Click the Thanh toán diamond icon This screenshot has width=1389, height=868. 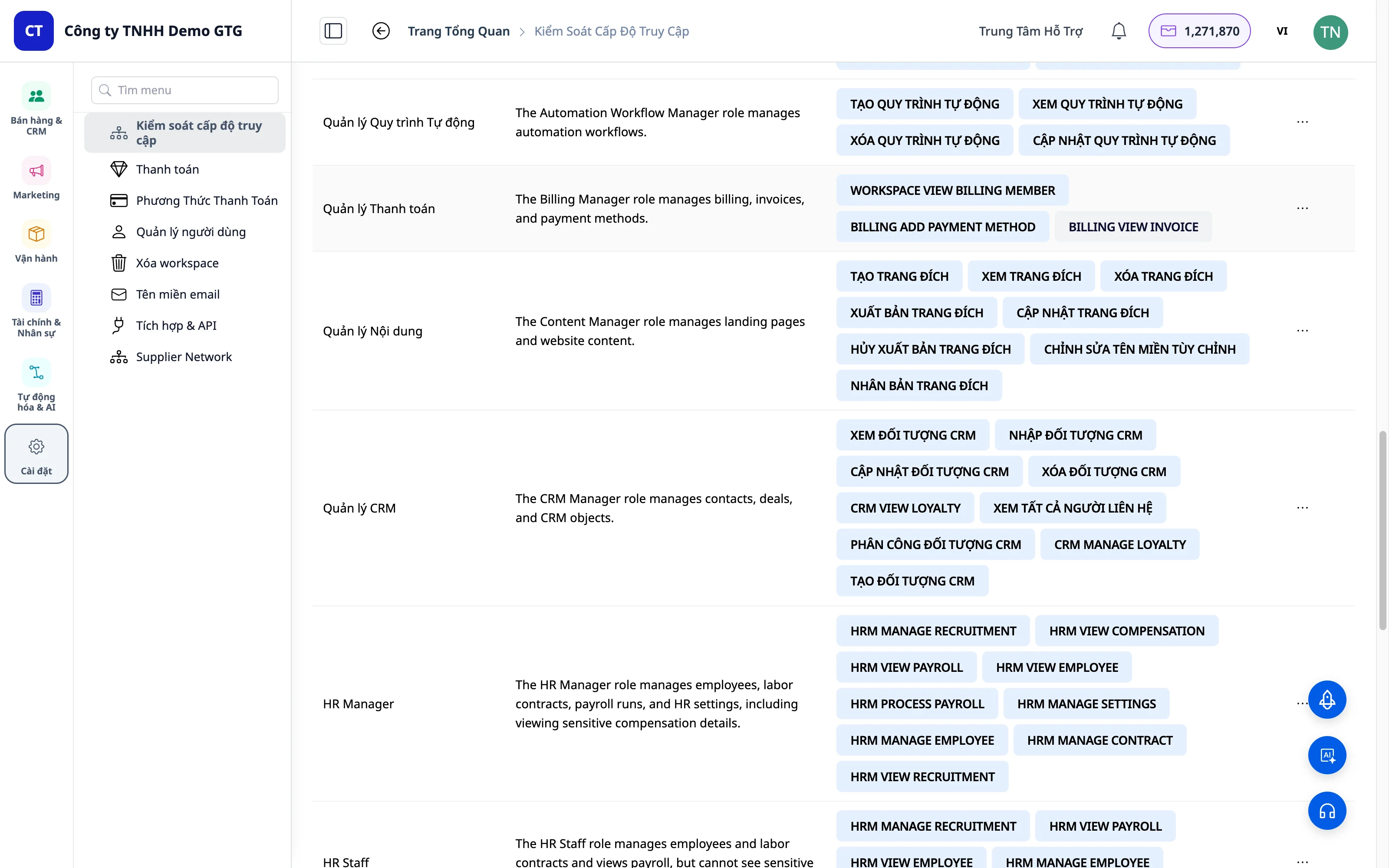(x=119, y=169)
